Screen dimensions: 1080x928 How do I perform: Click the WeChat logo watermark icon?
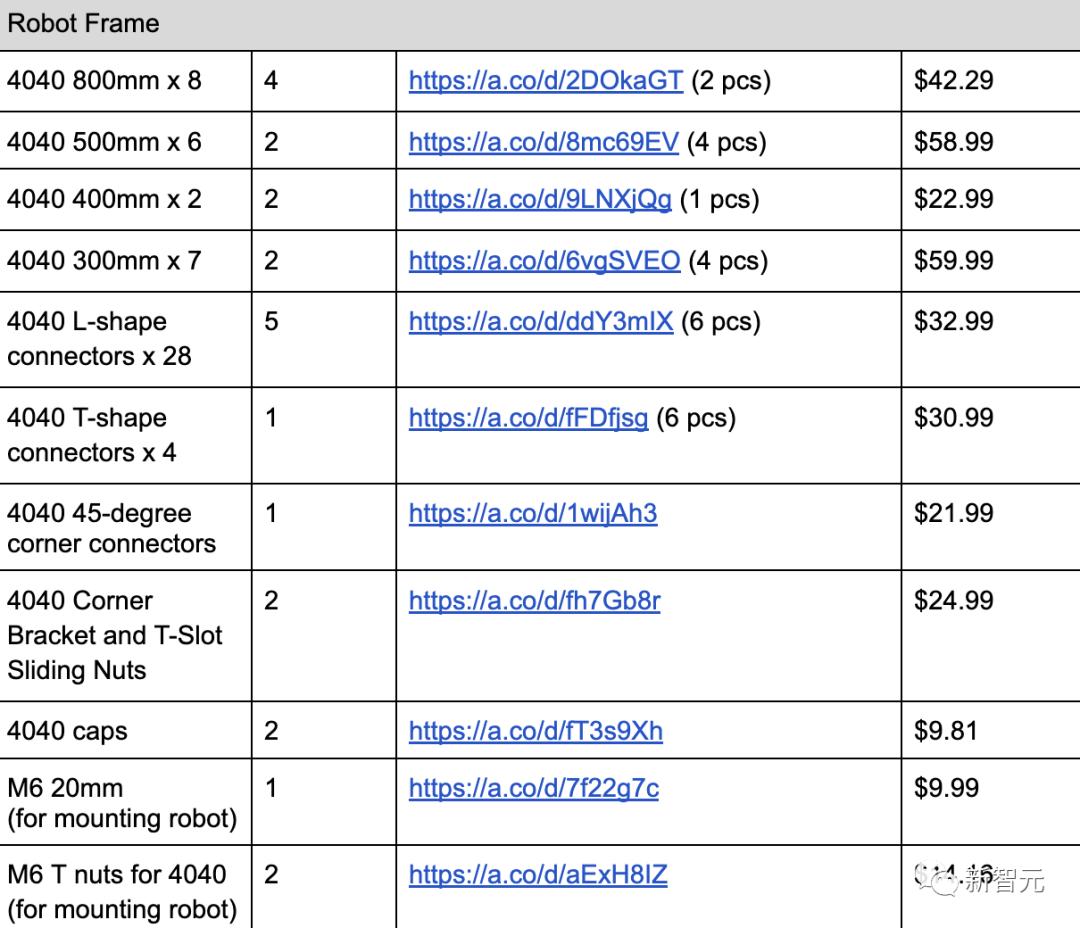click(944, 880)
